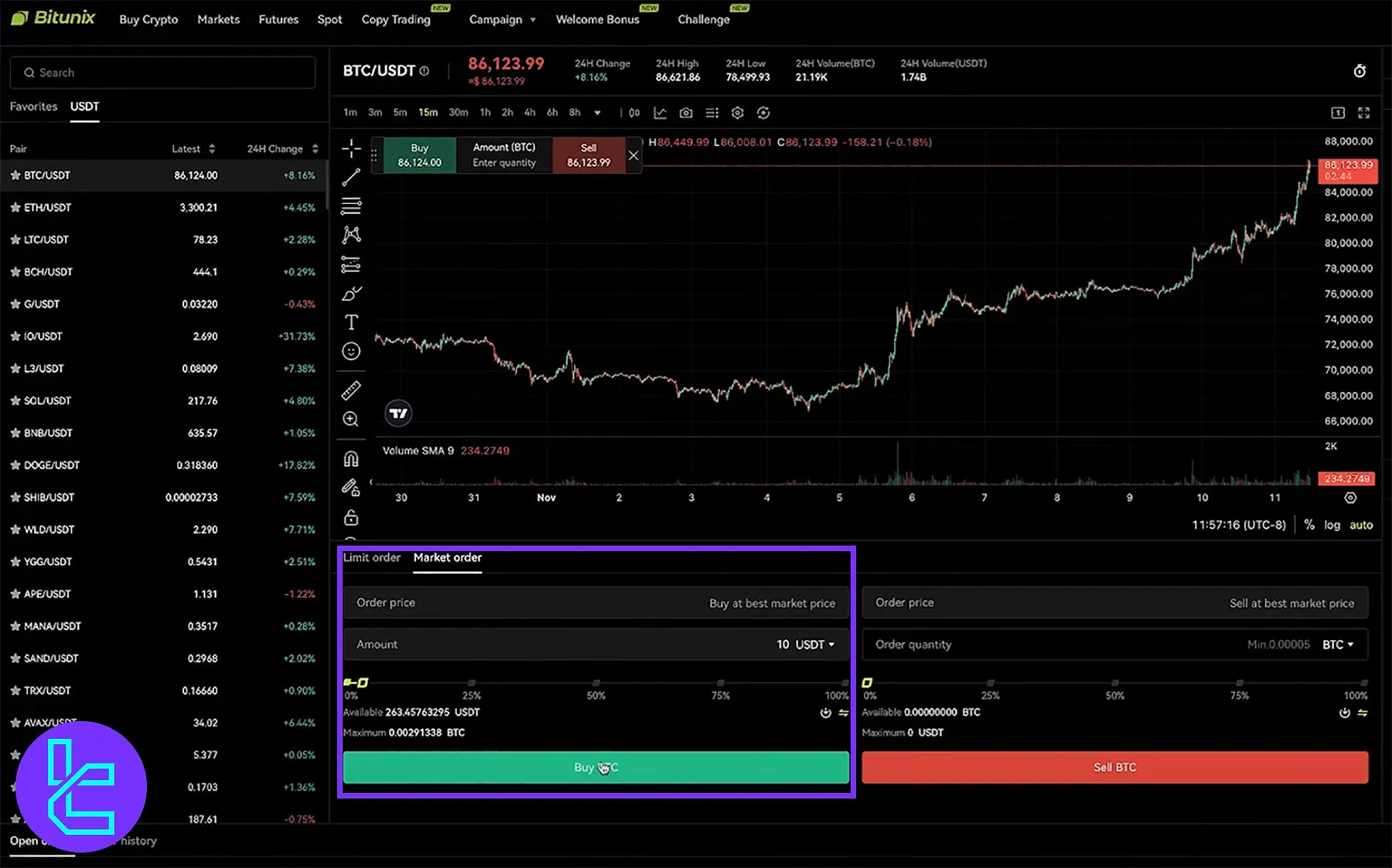Click the BTC/USDT pair info icon
Image resolution: width=1392 pixels, height=868 pixels.
pos(425,71)
